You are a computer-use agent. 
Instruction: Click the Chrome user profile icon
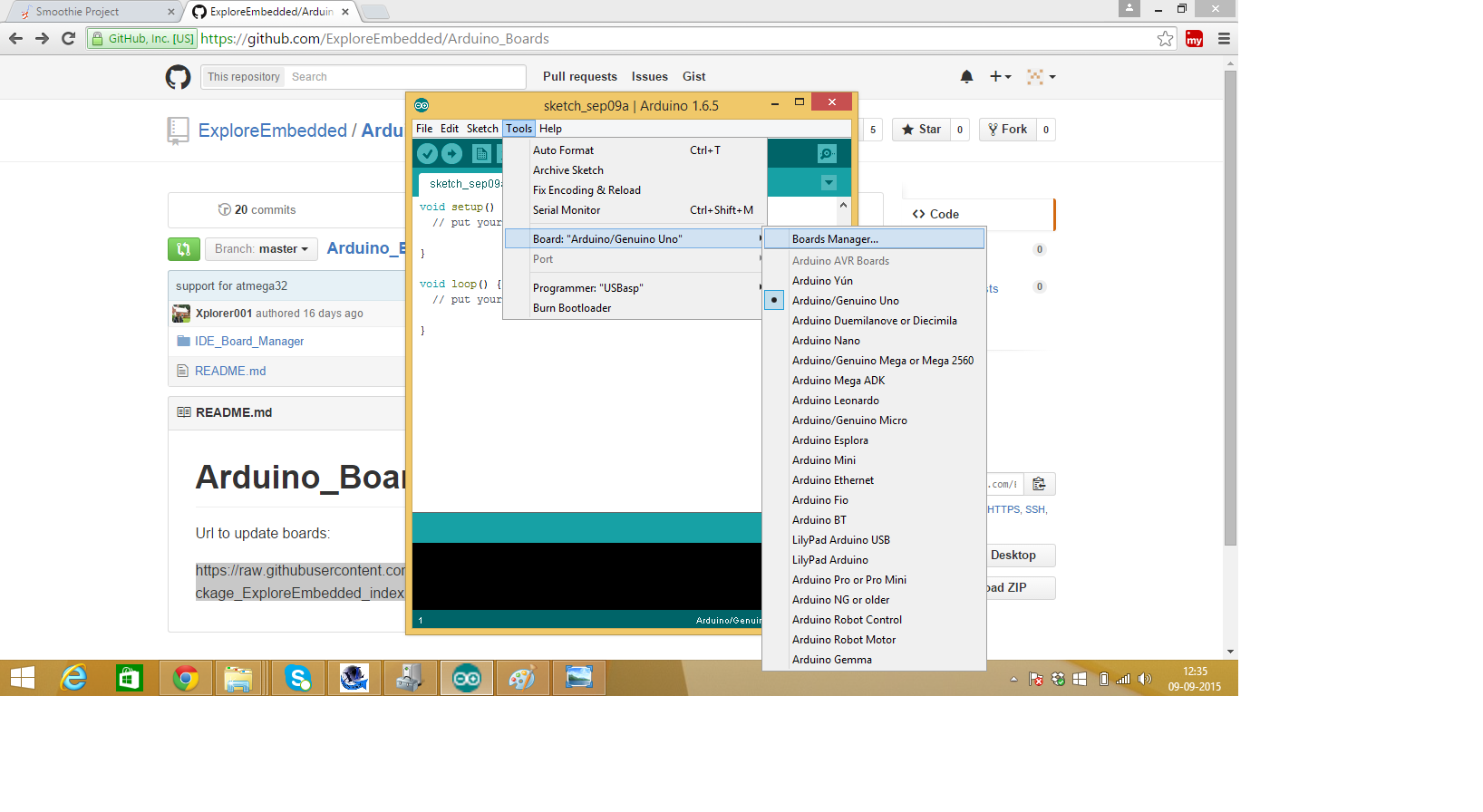tap(1129, 8)
